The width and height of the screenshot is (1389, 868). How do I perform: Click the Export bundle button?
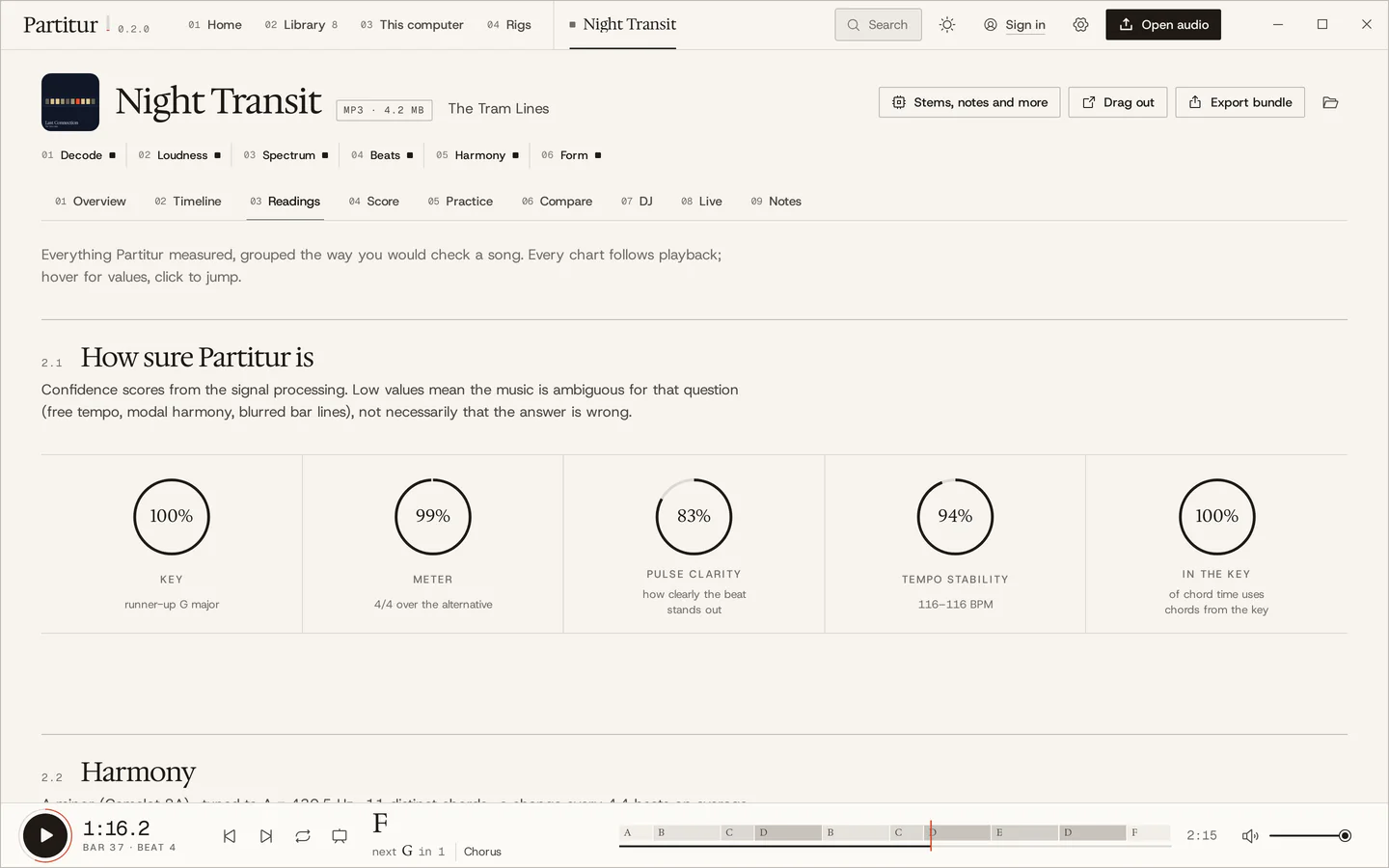[x=1239, y=102]
